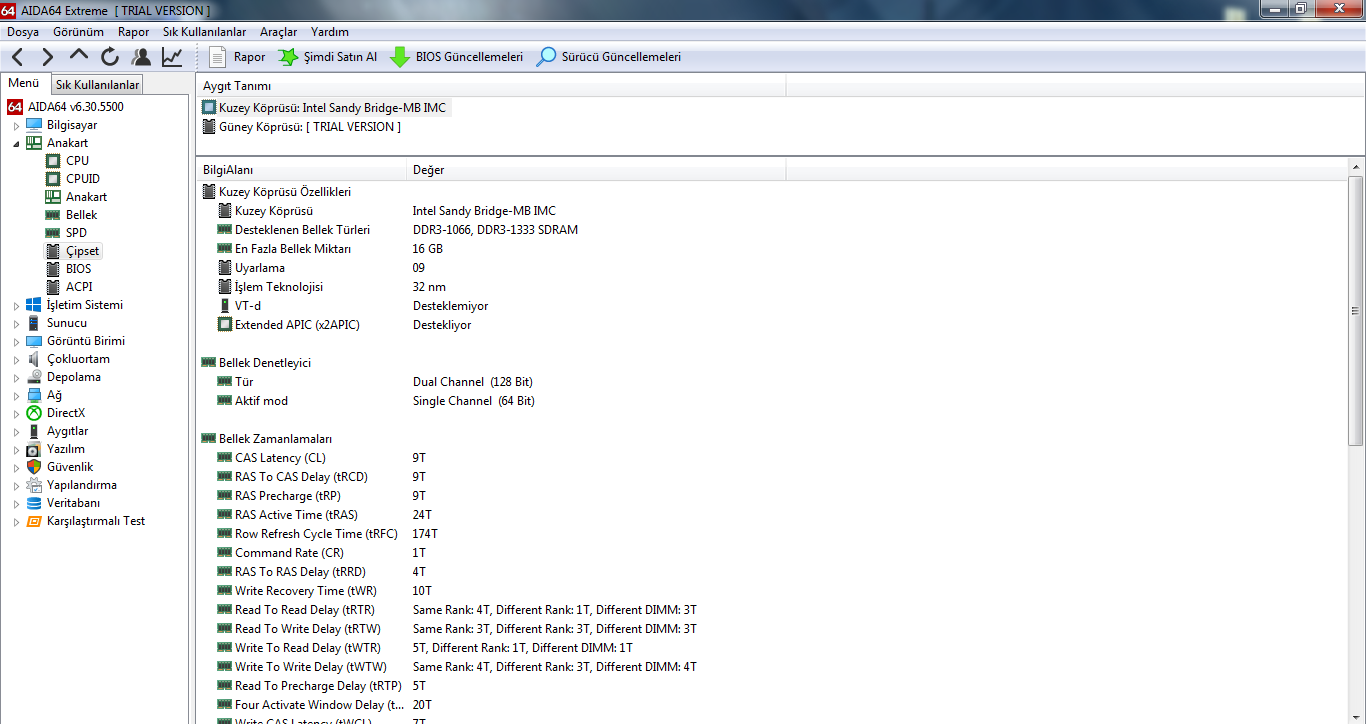
Task: Open the Görünüm menu
Action: (78, 32)
